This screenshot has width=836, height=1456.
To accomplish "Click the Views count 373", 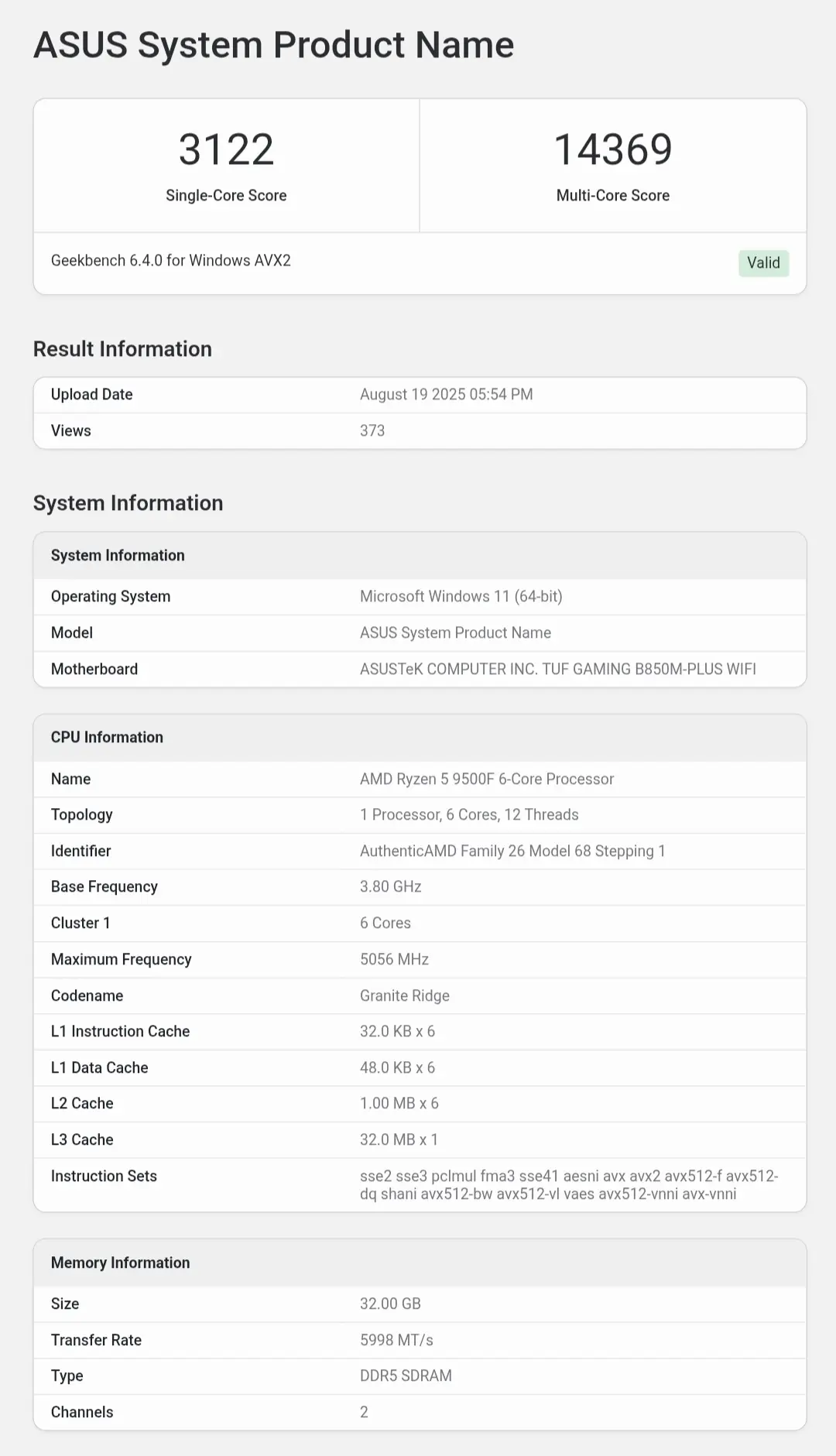I will pos(372,430).
